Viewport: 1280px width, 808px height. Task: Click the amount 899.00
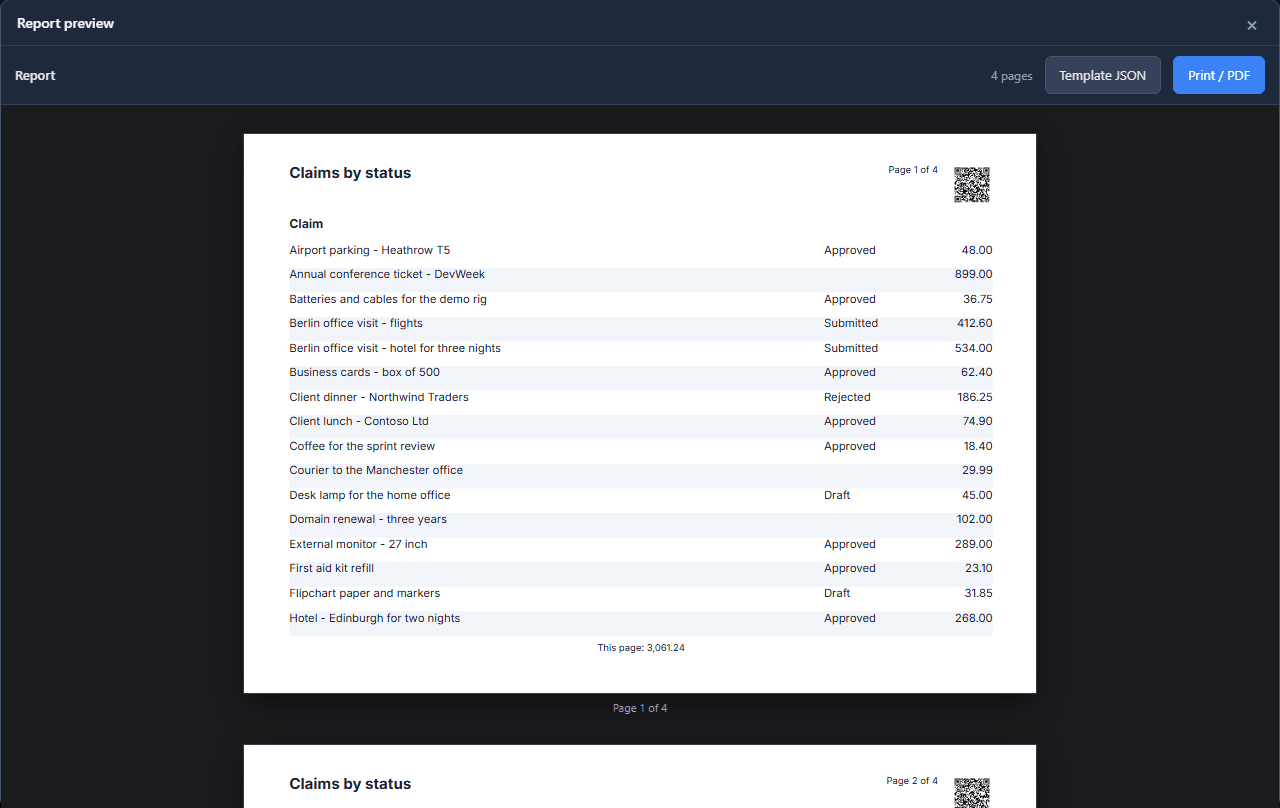[x=974, y=274]
